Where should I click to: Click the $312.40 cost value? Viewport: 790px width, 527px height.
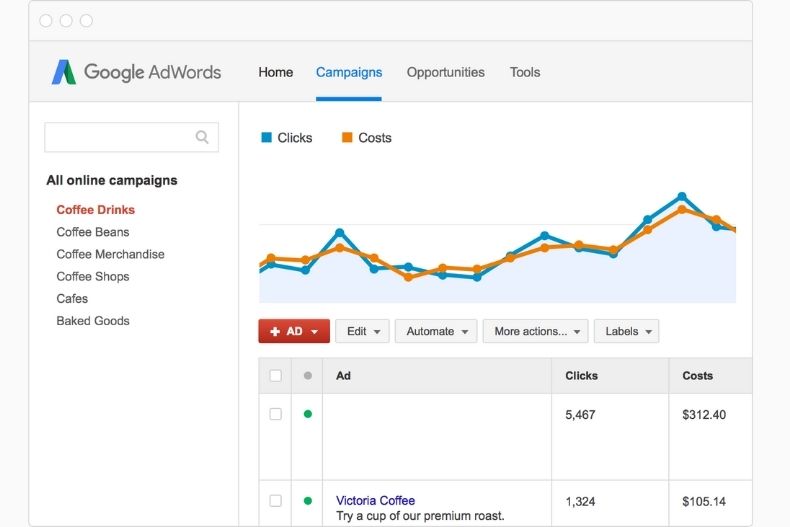pos(704,415)
